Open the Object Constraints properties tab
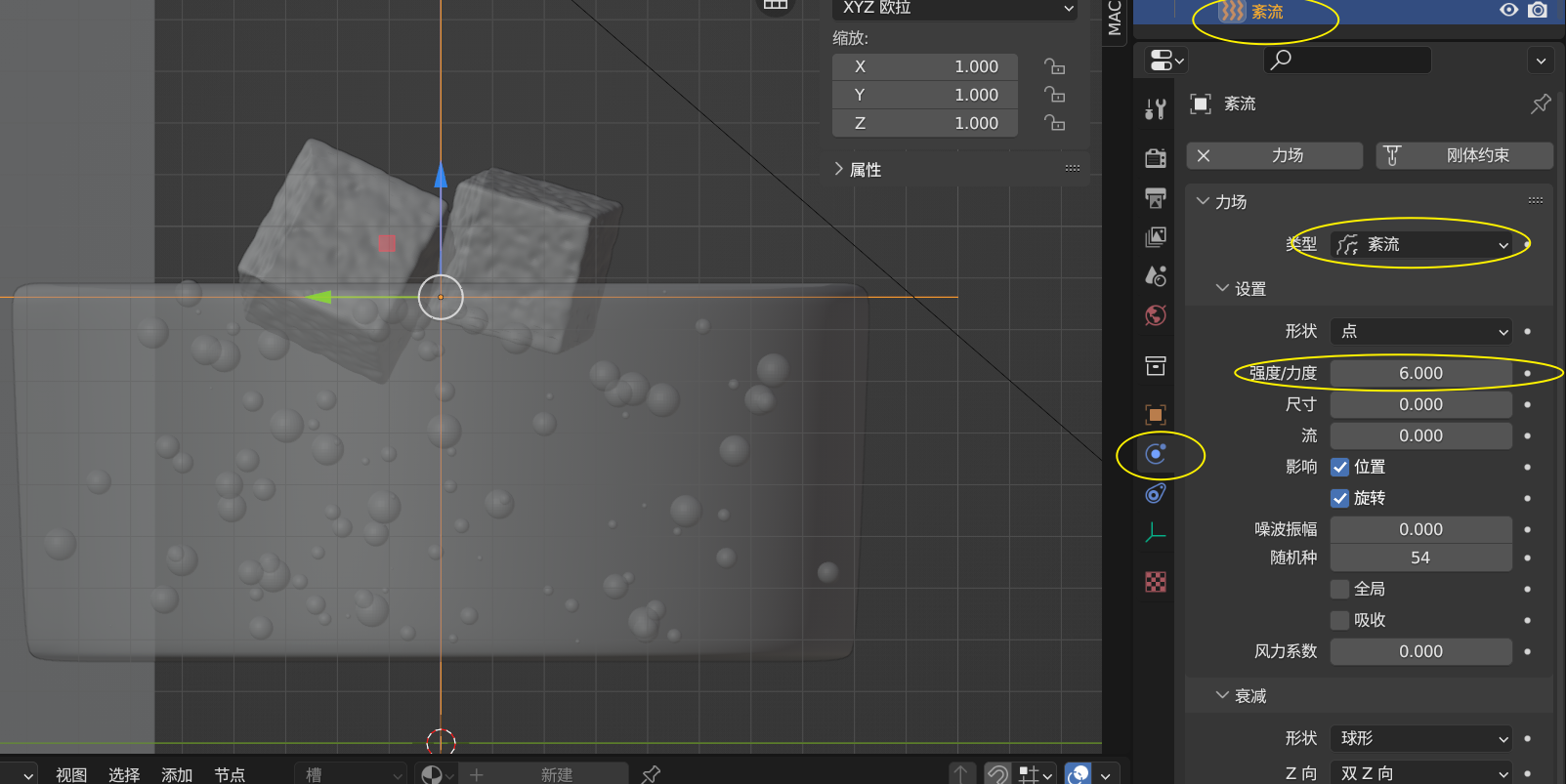Viewport: 1566px width, 784px height. coord(1156,493)
